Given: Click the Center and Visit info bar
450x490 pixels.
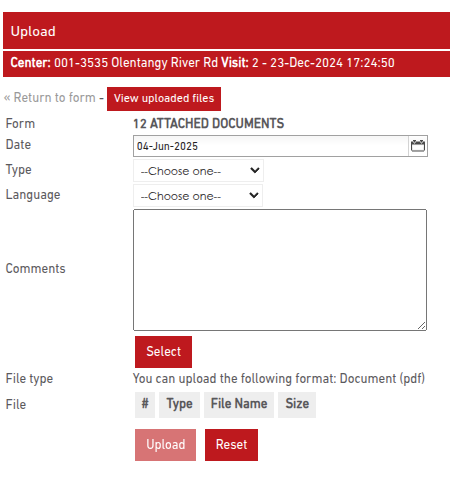Looking at the screenshot, I should 227,64.
